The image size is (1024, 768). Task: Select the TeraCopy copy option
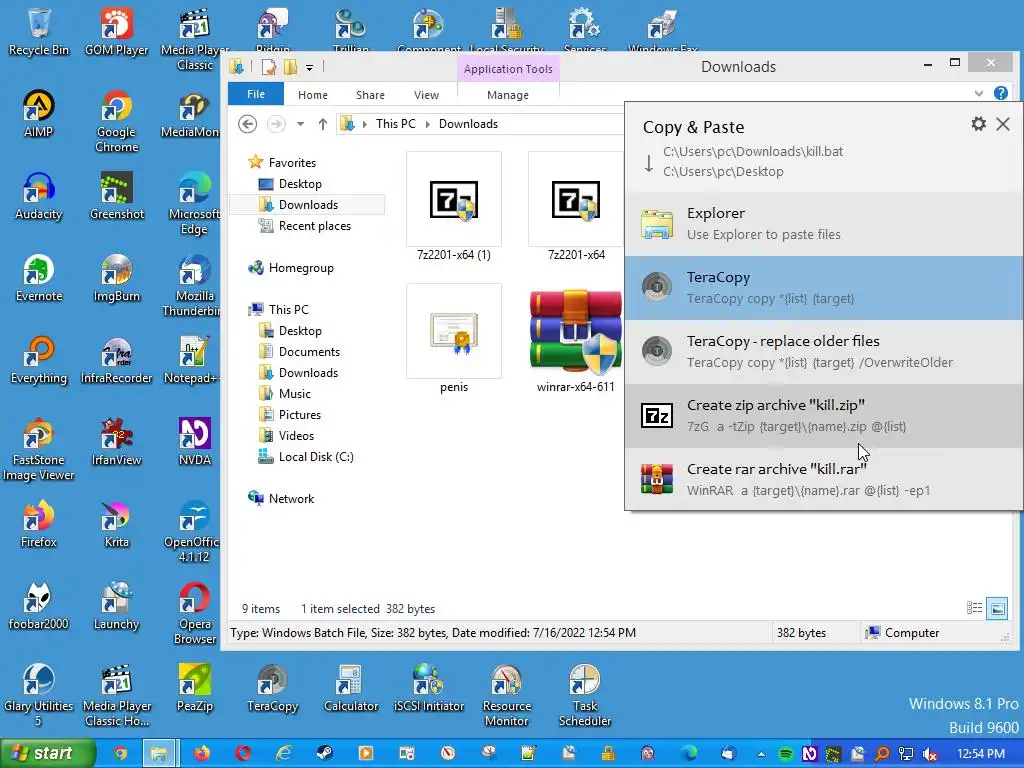click(x=824, y=287)
